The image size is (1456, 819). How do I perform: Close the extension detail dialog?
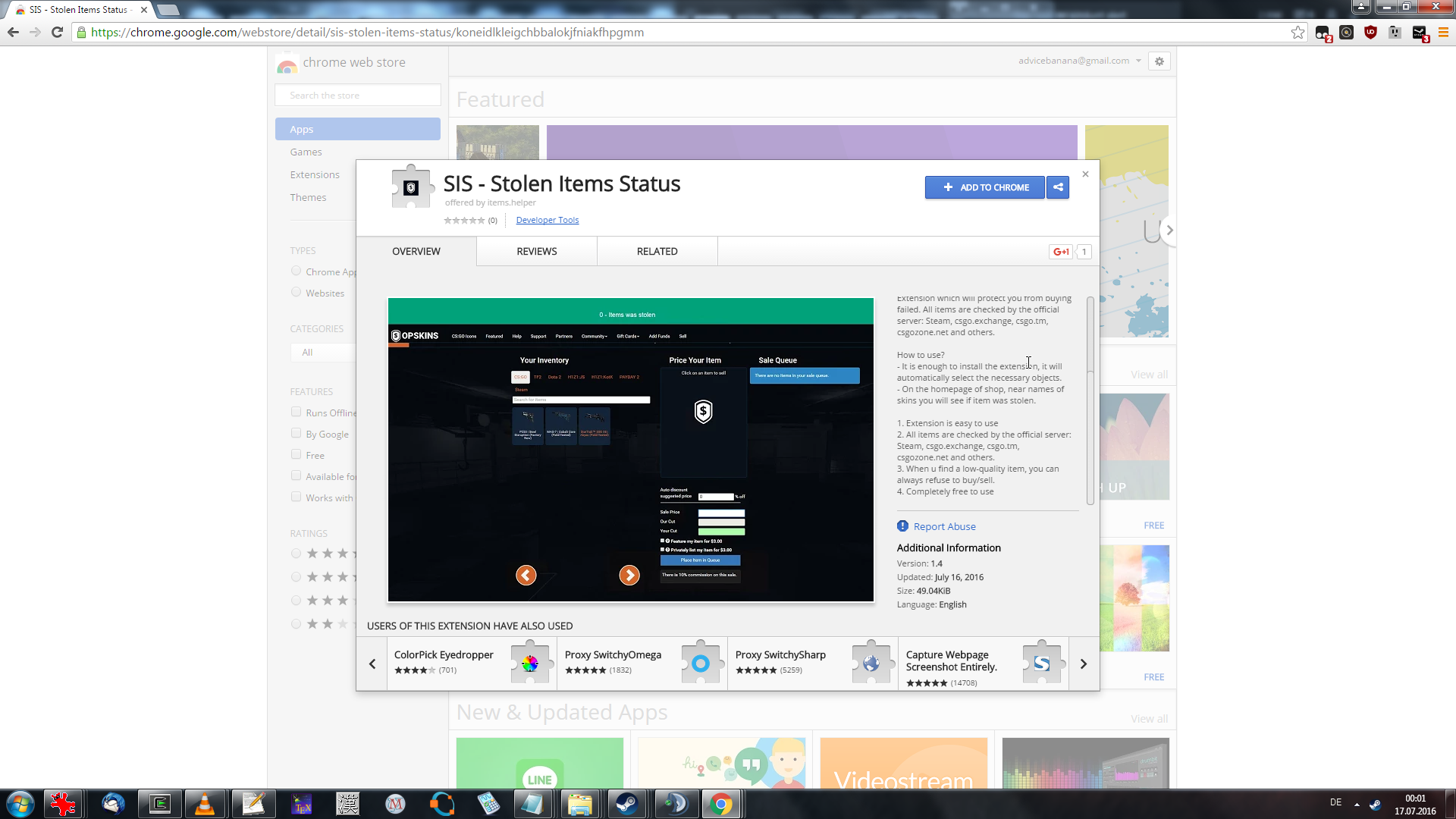click(1085, 174)
